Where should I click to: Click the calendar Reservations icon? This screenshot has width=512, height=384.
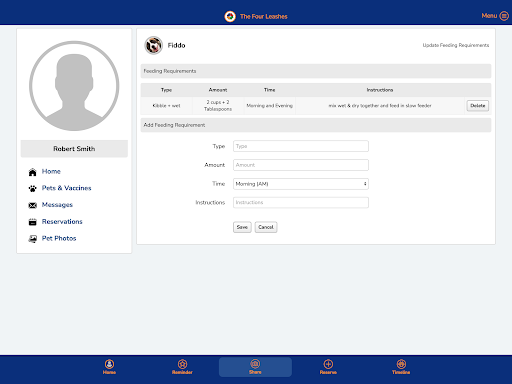pos(32,222)
